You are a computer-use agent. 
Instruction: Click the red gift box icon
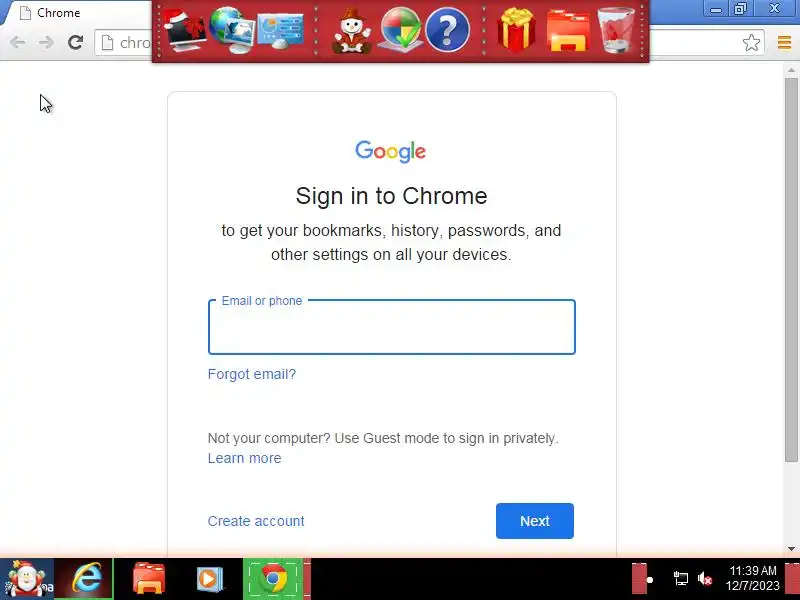[516, 30]
